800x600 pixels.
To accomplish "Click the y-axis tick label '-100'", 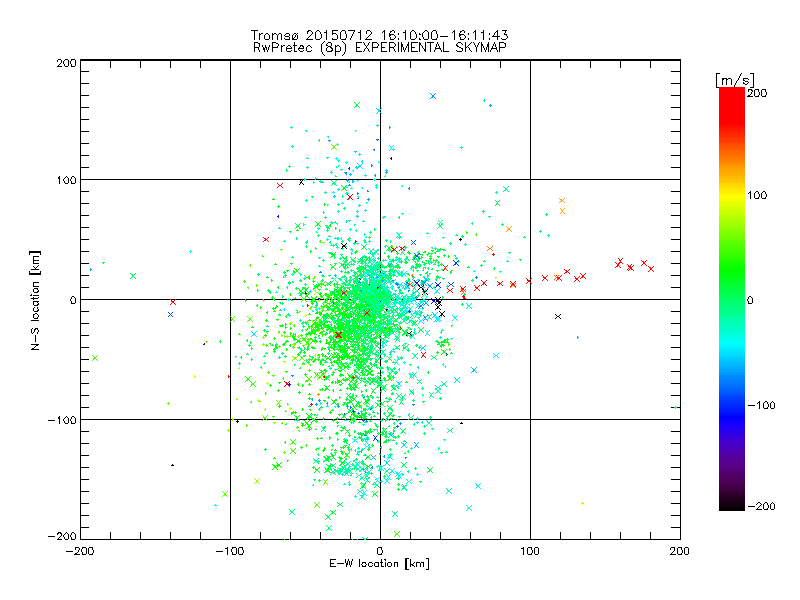I will (62, 420).
